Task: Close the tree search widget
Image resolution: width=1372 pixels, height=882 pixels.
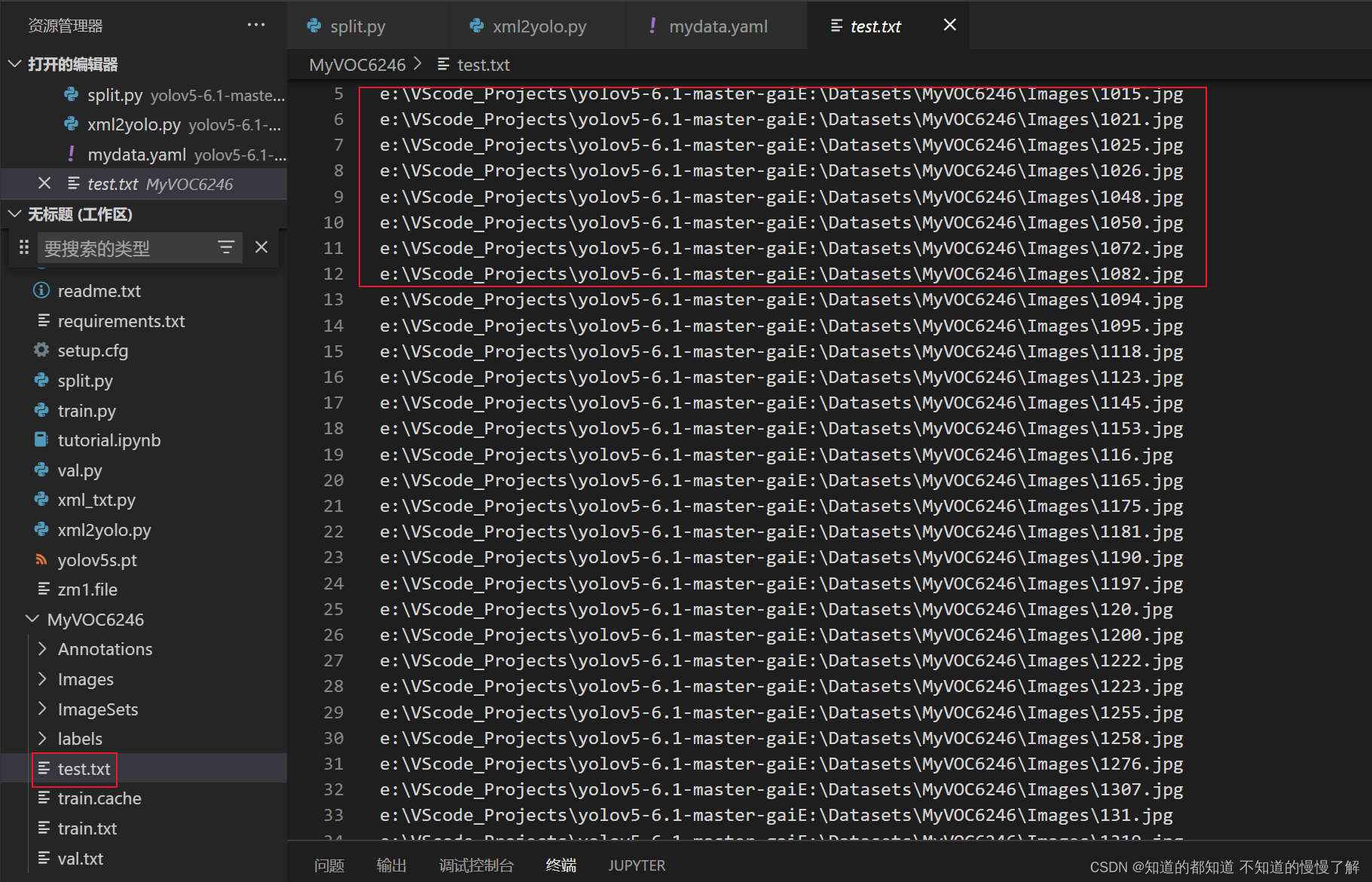Action: coord(261,247)
